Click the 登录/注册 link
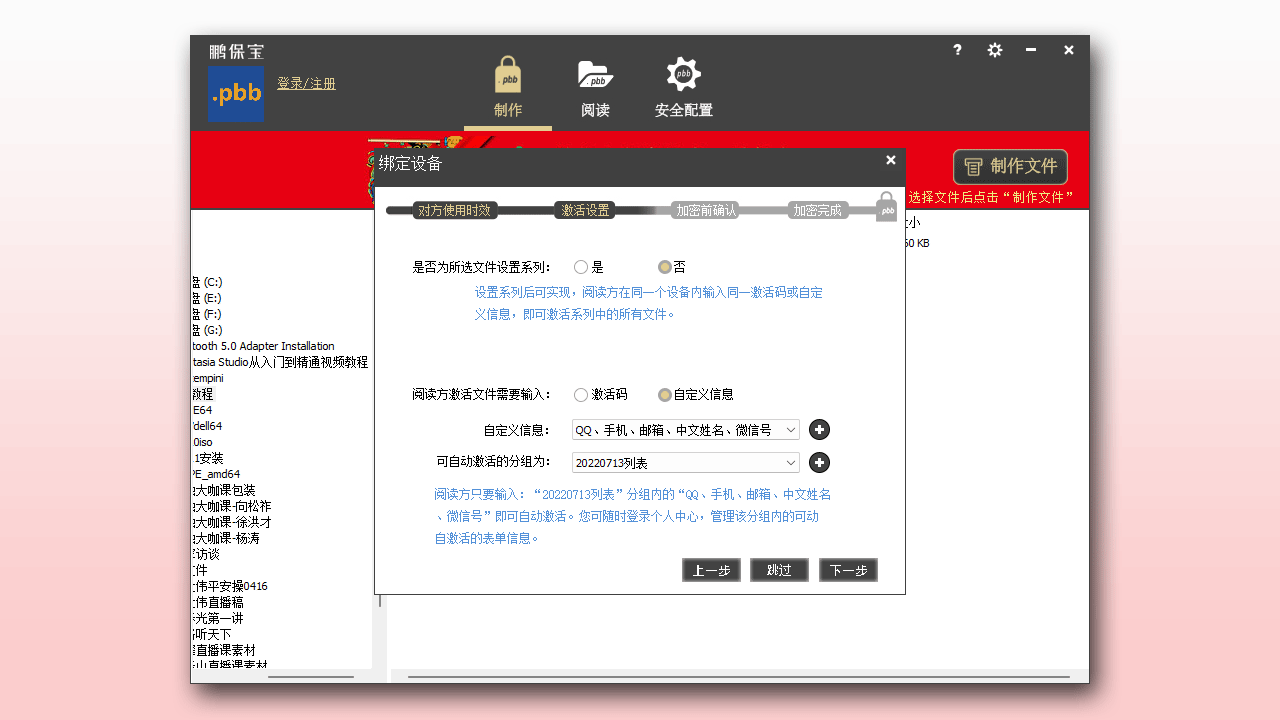 (306, 83)
